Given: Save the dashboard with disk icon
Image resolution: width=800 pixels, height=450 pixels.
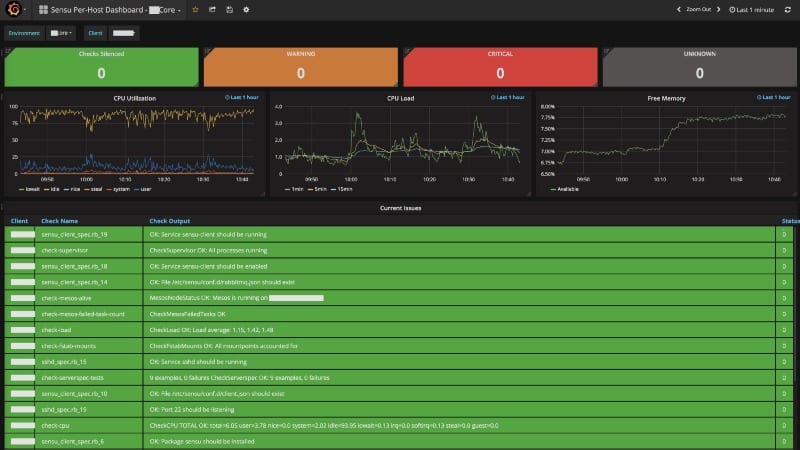Looking at the screenshot, I should point(229,10).
